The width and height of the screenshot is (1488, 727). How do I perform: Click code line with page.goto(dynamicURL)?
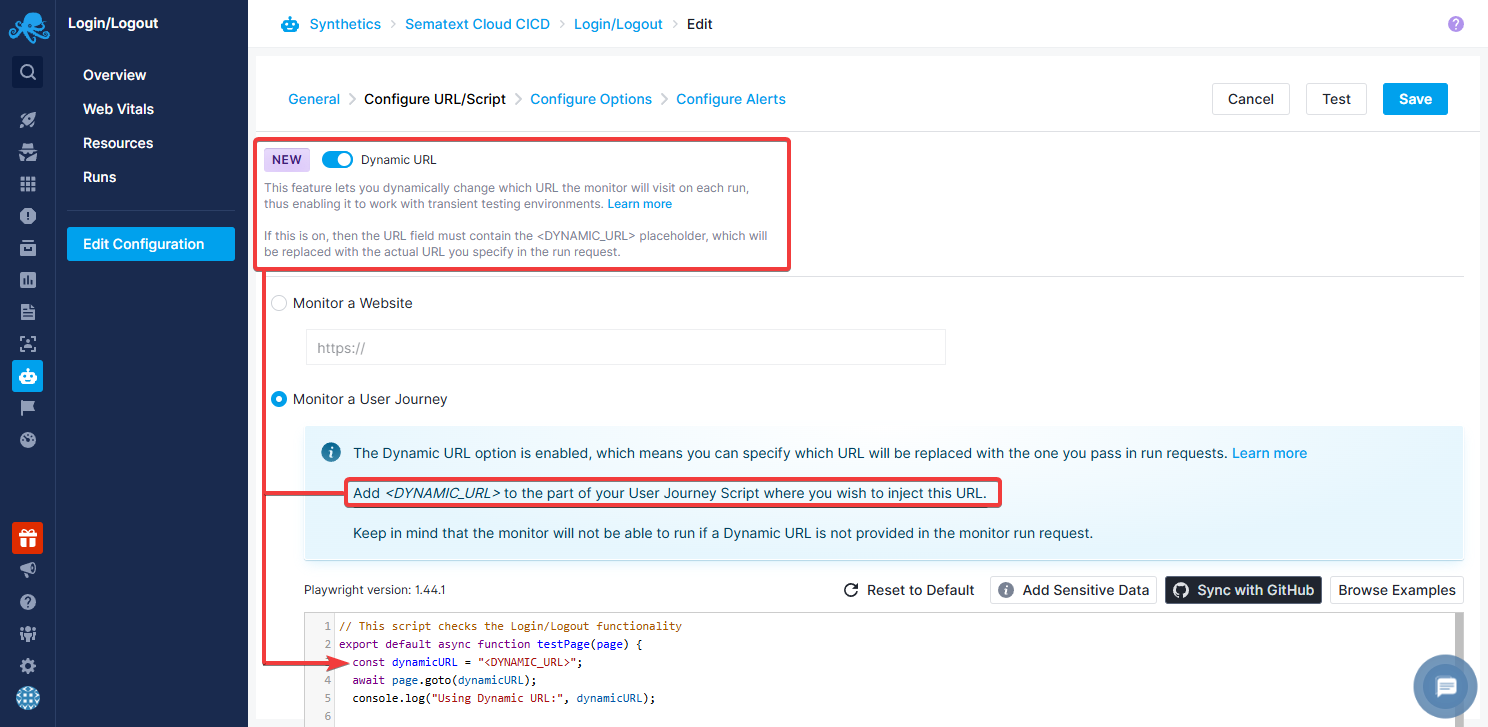[444, 680]
